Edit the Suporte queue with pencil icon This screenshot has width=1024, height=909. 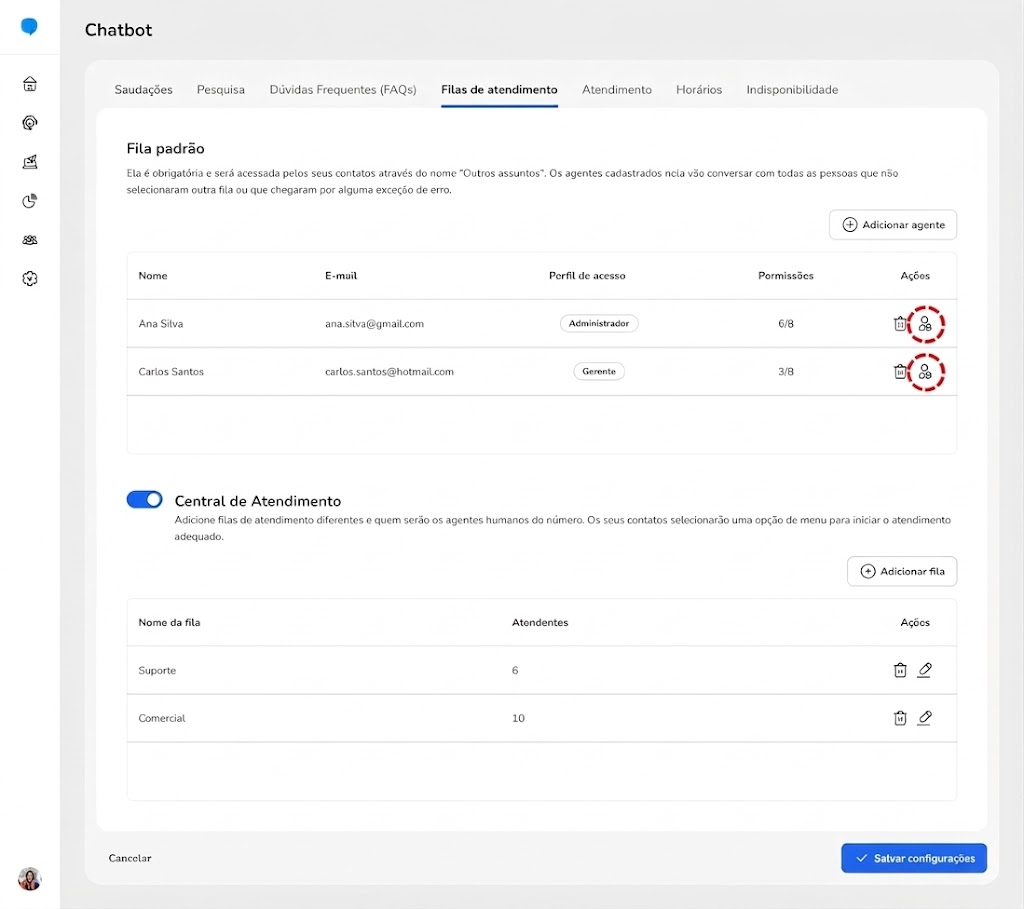click(x=925, y=670)
